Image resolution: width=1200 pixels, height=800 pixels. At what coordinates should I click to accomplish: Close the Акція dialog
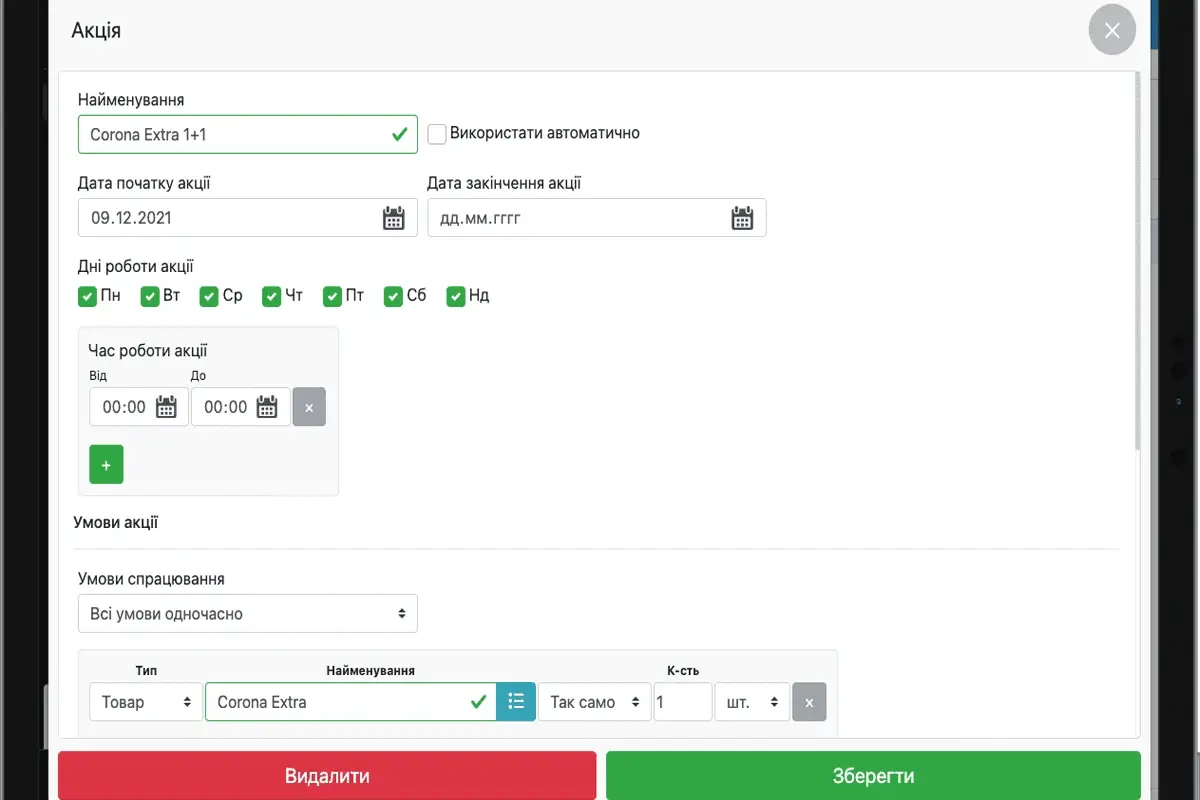(1112, 31)
